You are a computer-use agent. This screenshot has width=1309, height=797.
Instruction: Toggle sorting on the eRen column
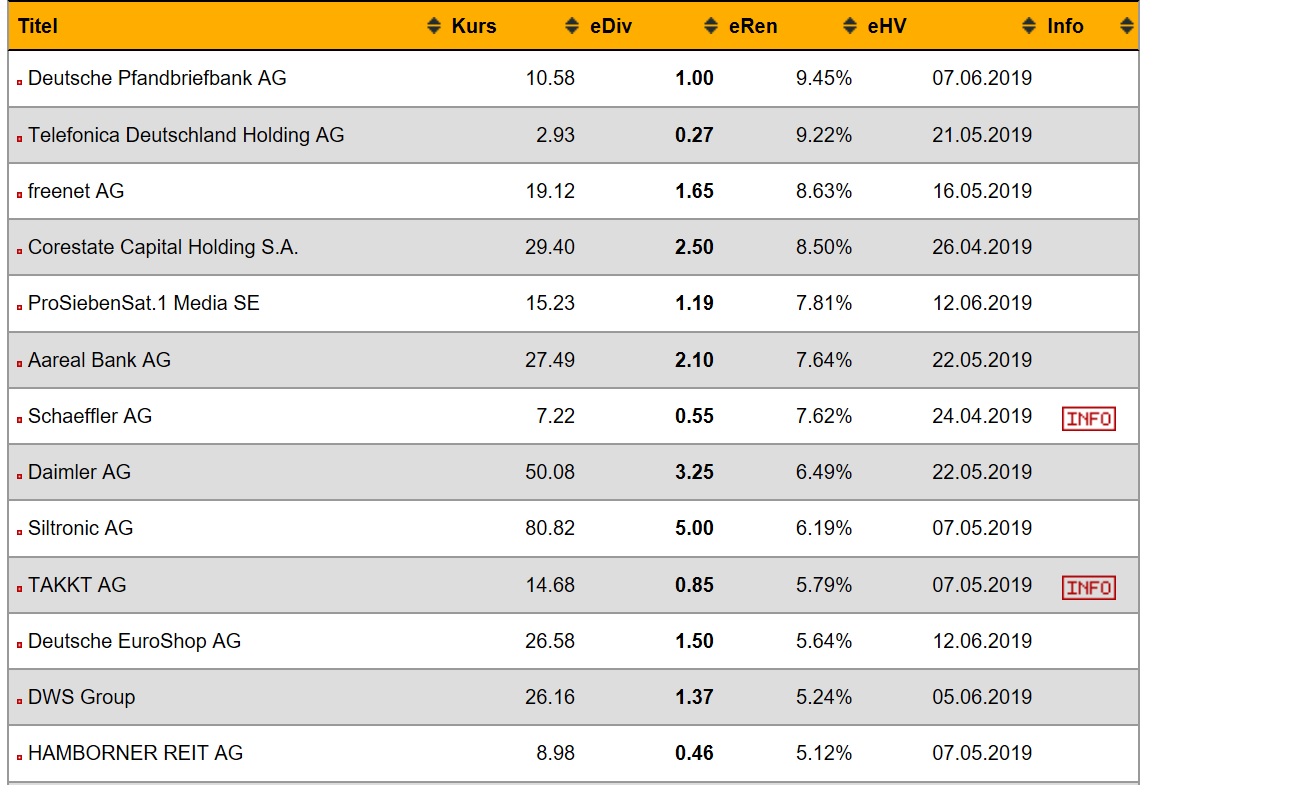coord(711,26)
